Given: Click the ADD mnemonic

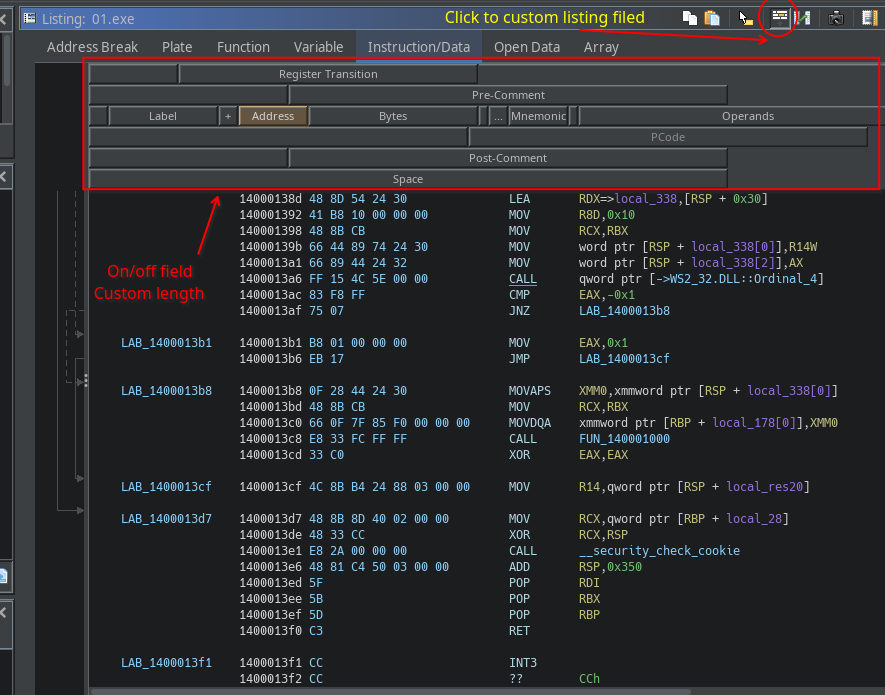Looking at the screenshot, I should [519, 566].
